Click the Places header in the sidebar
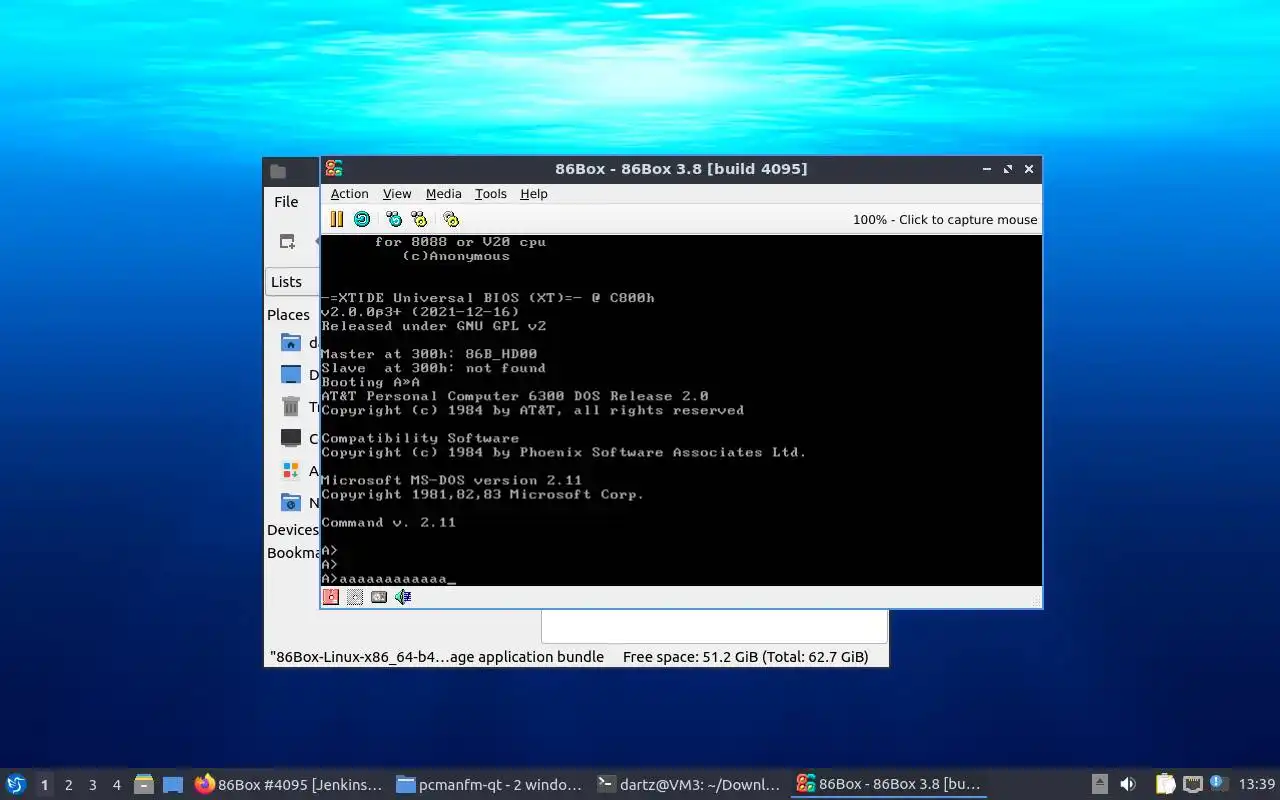Viewport: 1280px width, 800px height. tap(289, 315)
